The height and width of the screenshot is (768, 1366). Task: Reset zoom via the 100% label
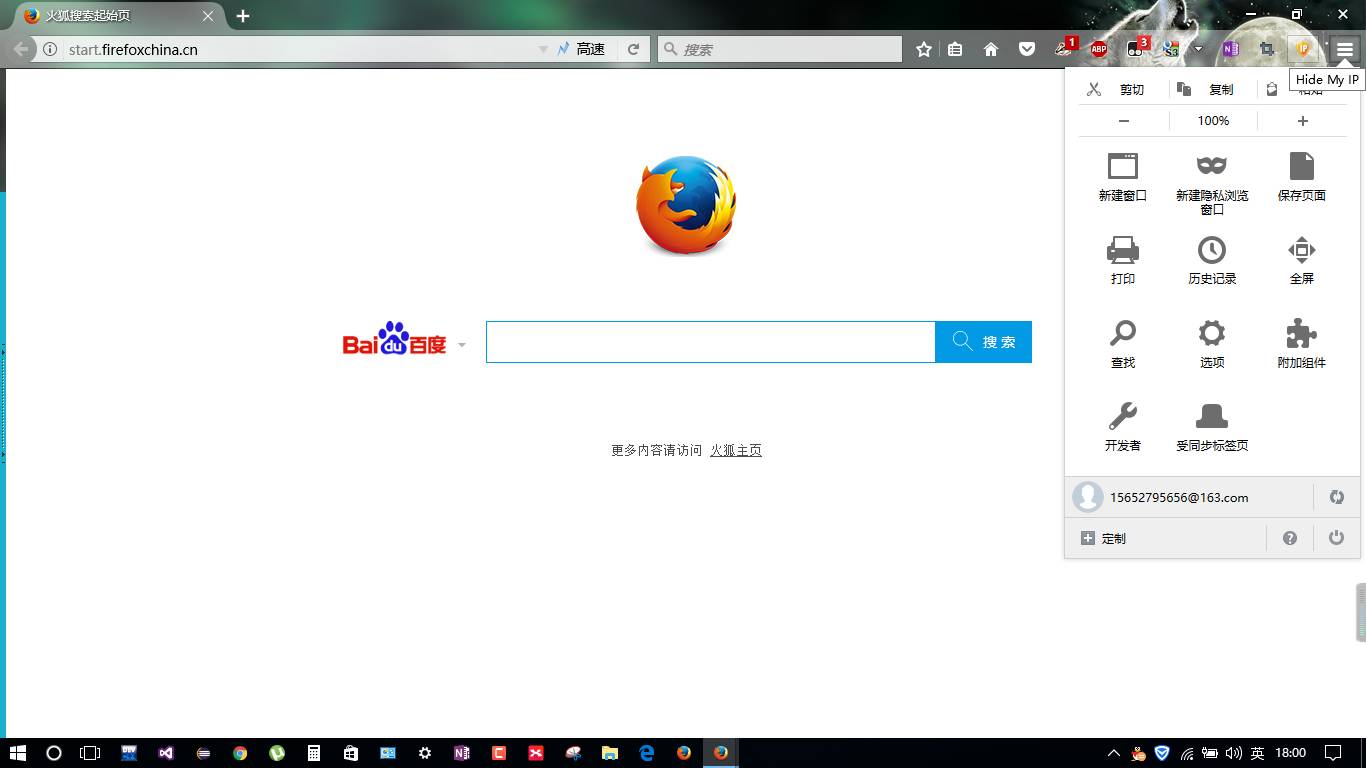[1213, 121]
